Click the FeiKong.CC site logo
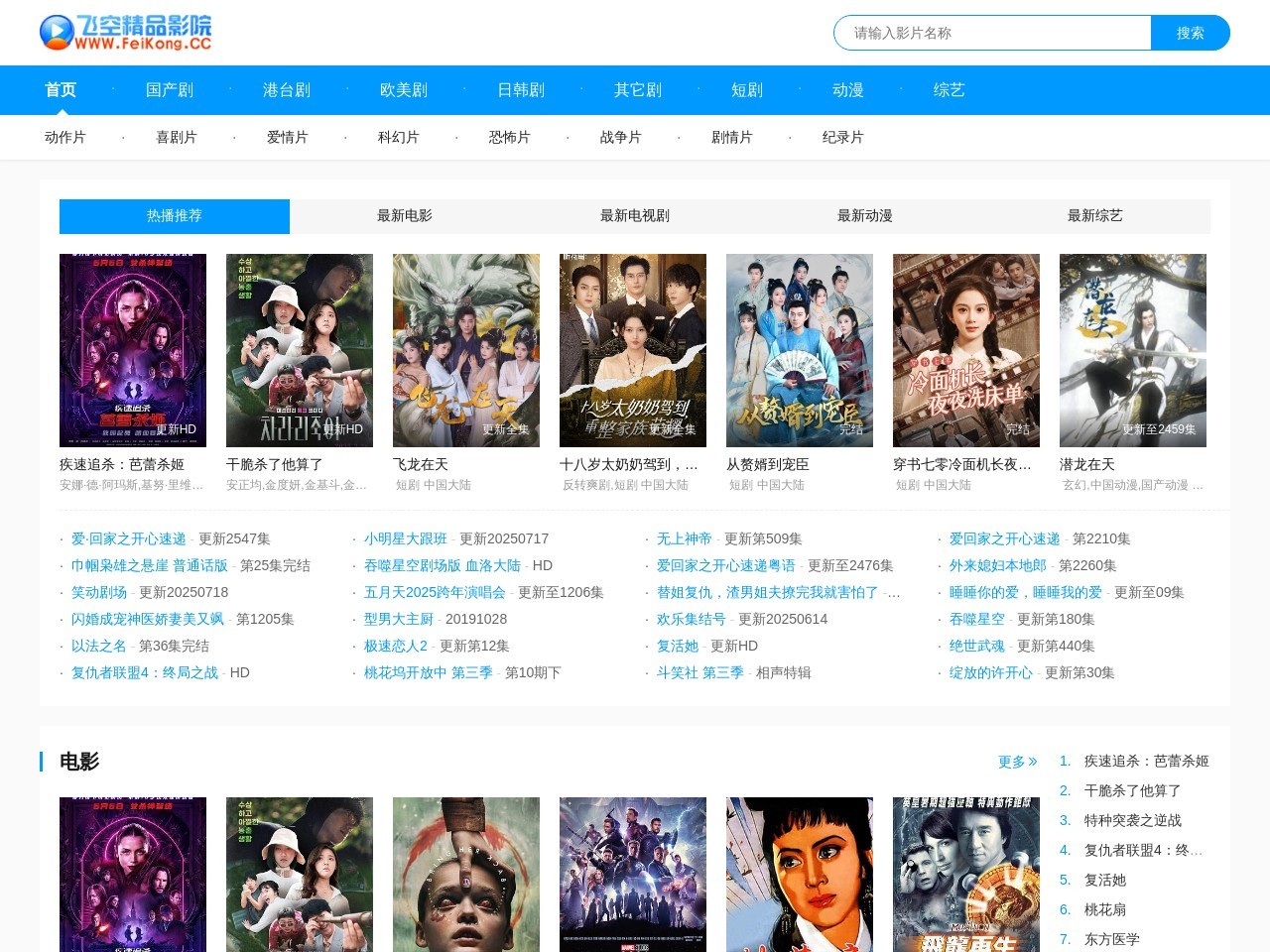This screenshot has height=952, width=1270. [x=126, y=33]
